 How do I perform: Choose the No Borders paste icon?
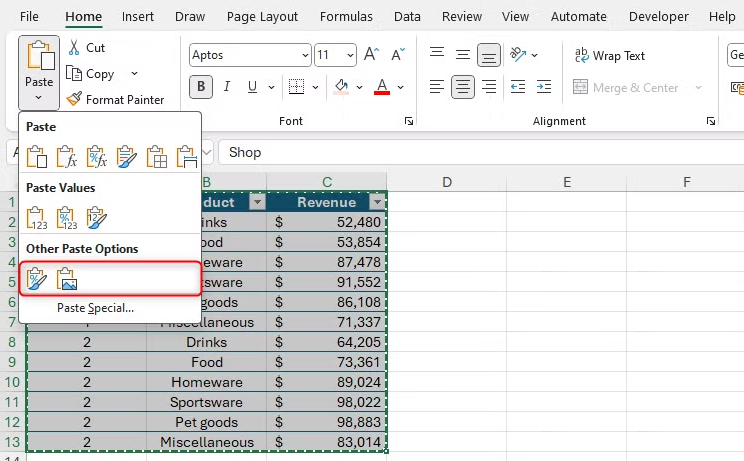pyautogui.click(x=157, y=157)
